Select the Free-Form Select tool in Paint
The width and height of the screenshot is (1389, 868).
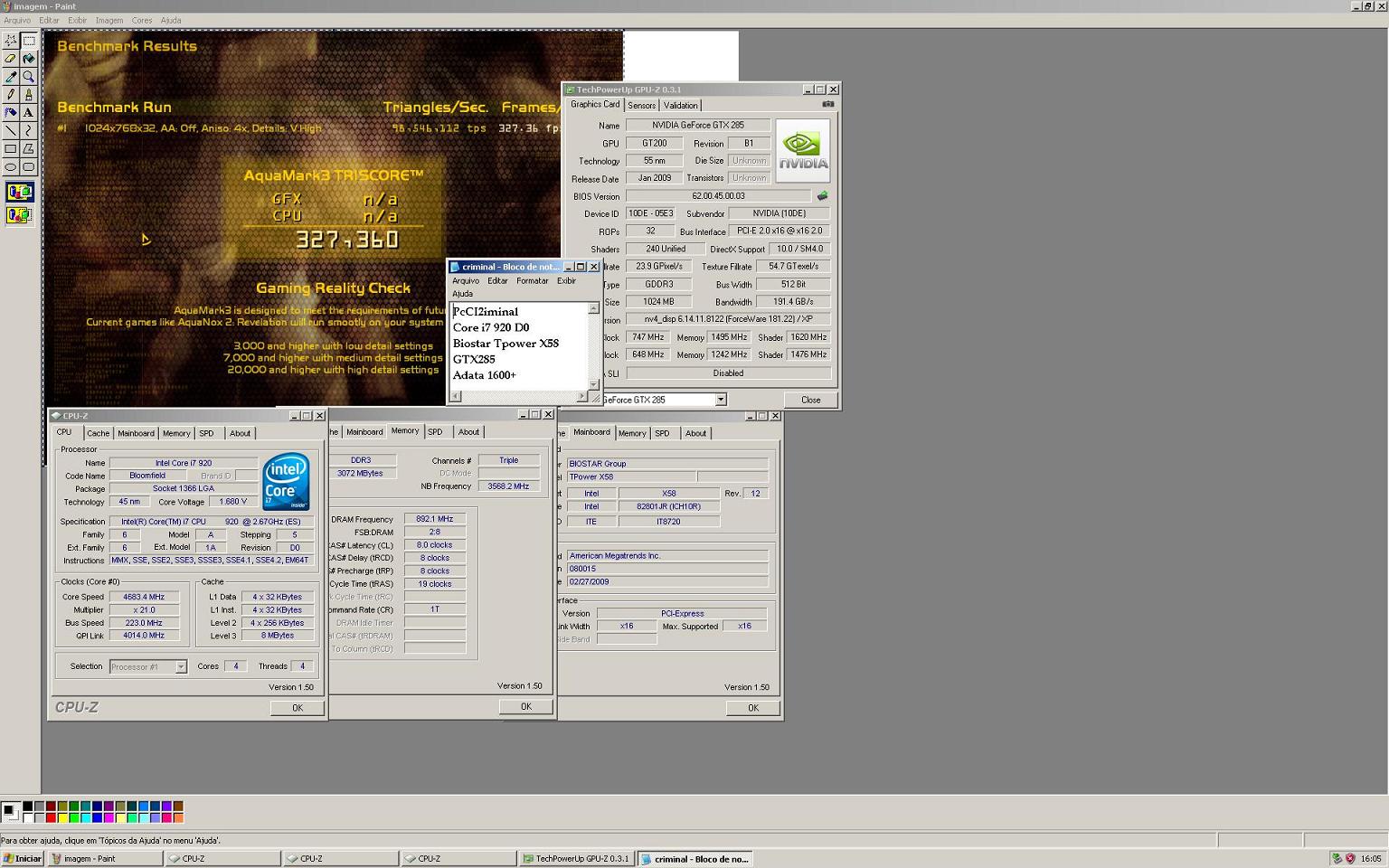pos(11,41)
